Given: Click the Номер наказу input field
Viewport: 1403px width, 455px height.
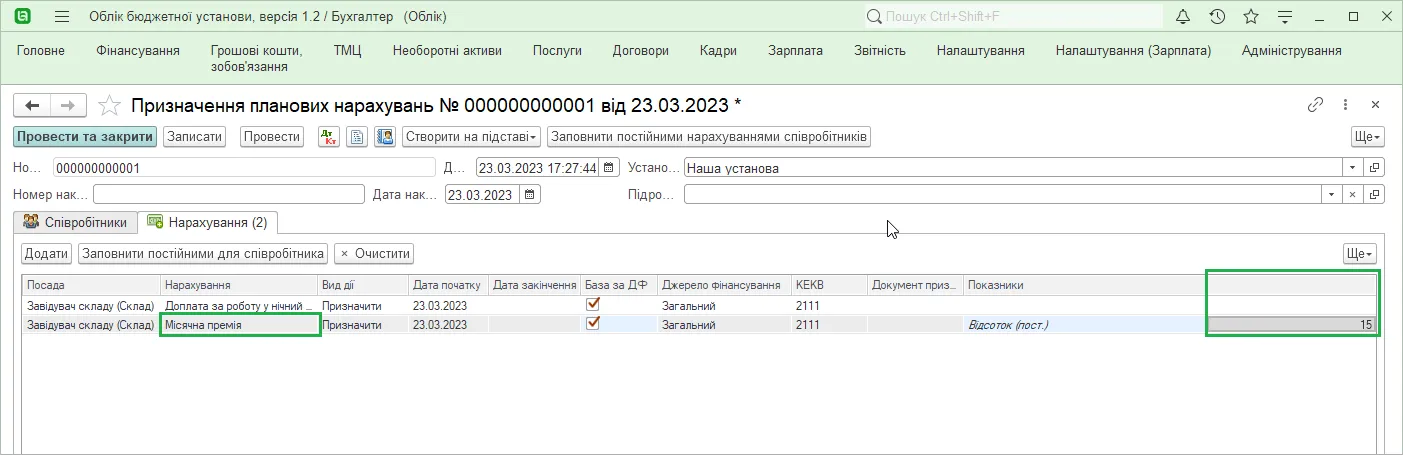Looking at the screenshot, I should [229, 195].
